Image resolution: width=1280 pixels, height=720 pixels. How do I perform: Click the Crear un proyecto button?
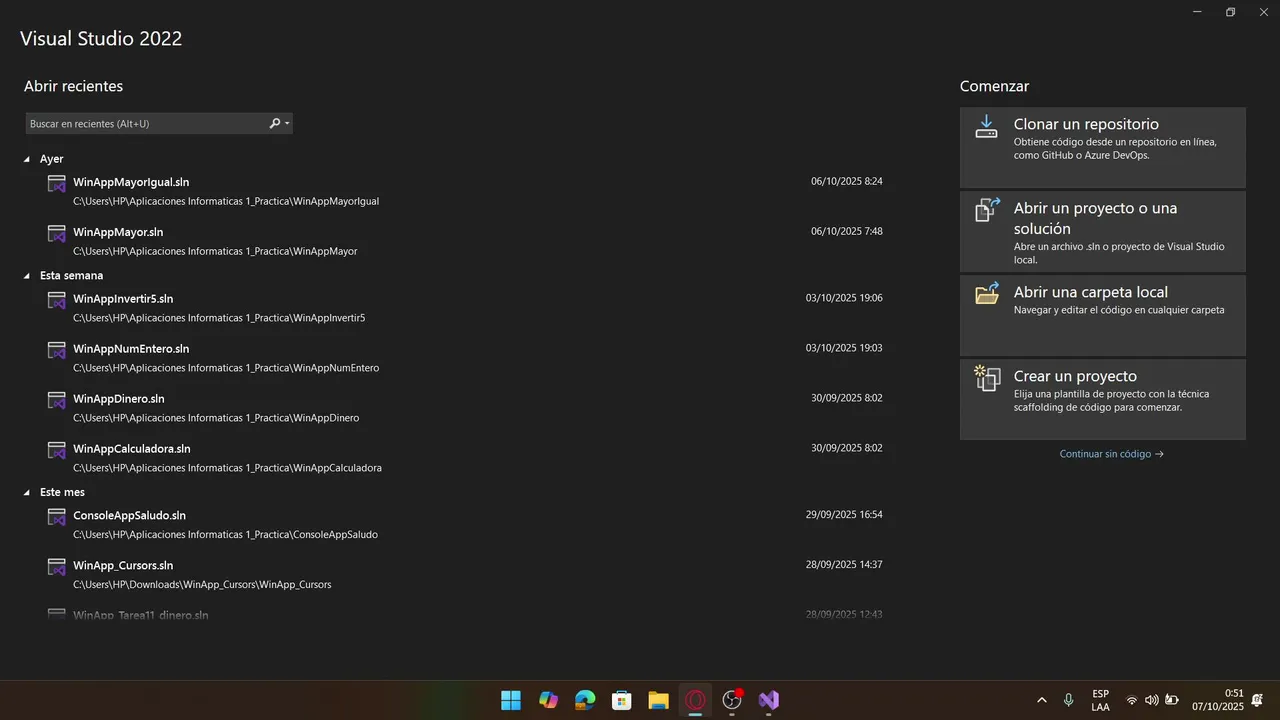(1103, 399)
